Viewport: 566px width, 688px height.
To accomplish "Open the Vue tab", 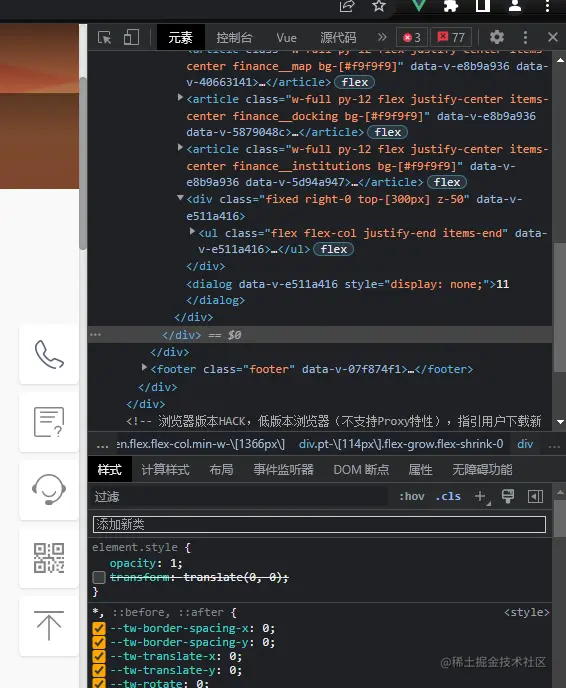I will 287,38.
